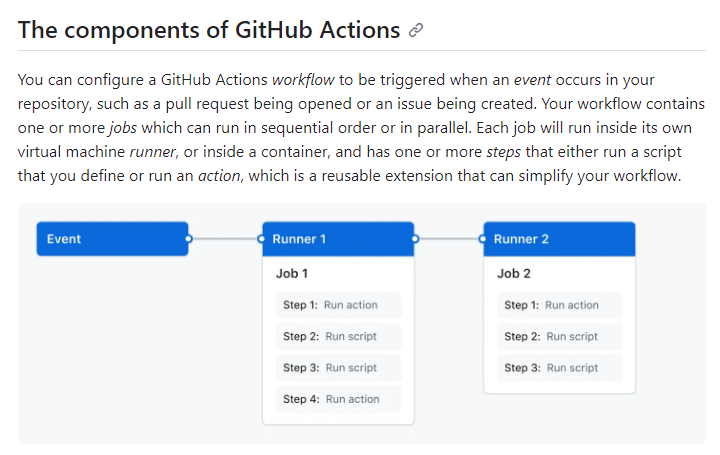720x455 pixels.
Task: Click Runner 2's left connector dot
Action: click(x=482, y=239)
